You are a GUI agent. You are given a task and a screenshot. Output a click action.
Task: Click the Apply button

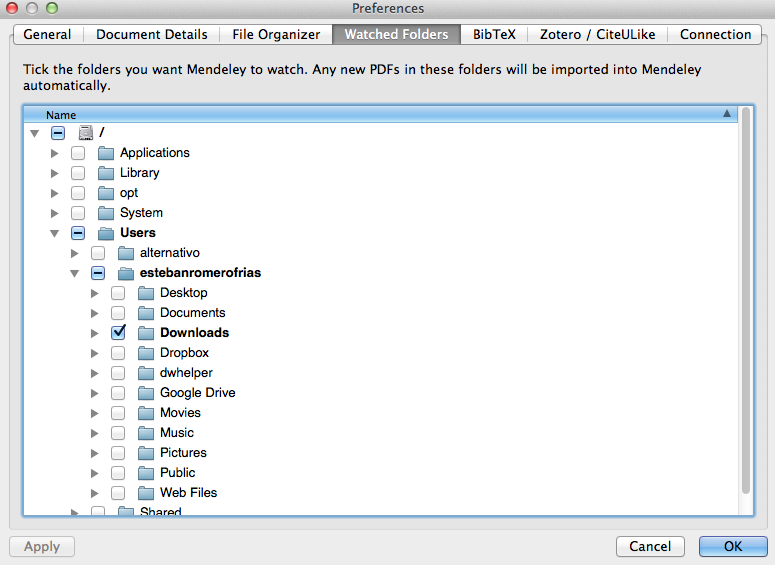[42, 546]
